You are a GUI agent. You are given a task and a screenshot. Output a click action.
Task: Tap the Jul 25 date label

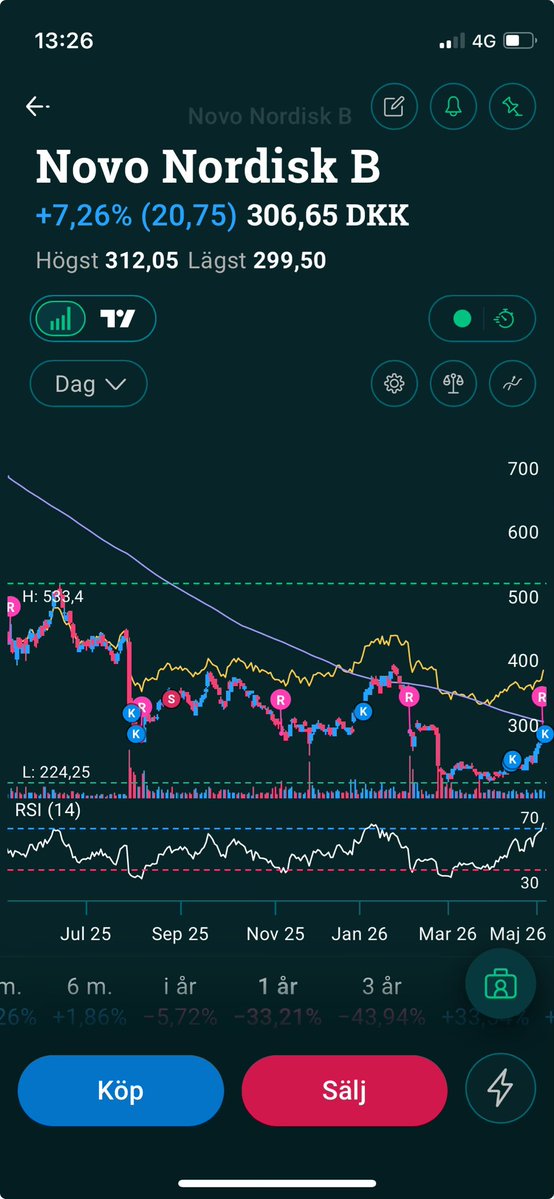coord(85,934)
